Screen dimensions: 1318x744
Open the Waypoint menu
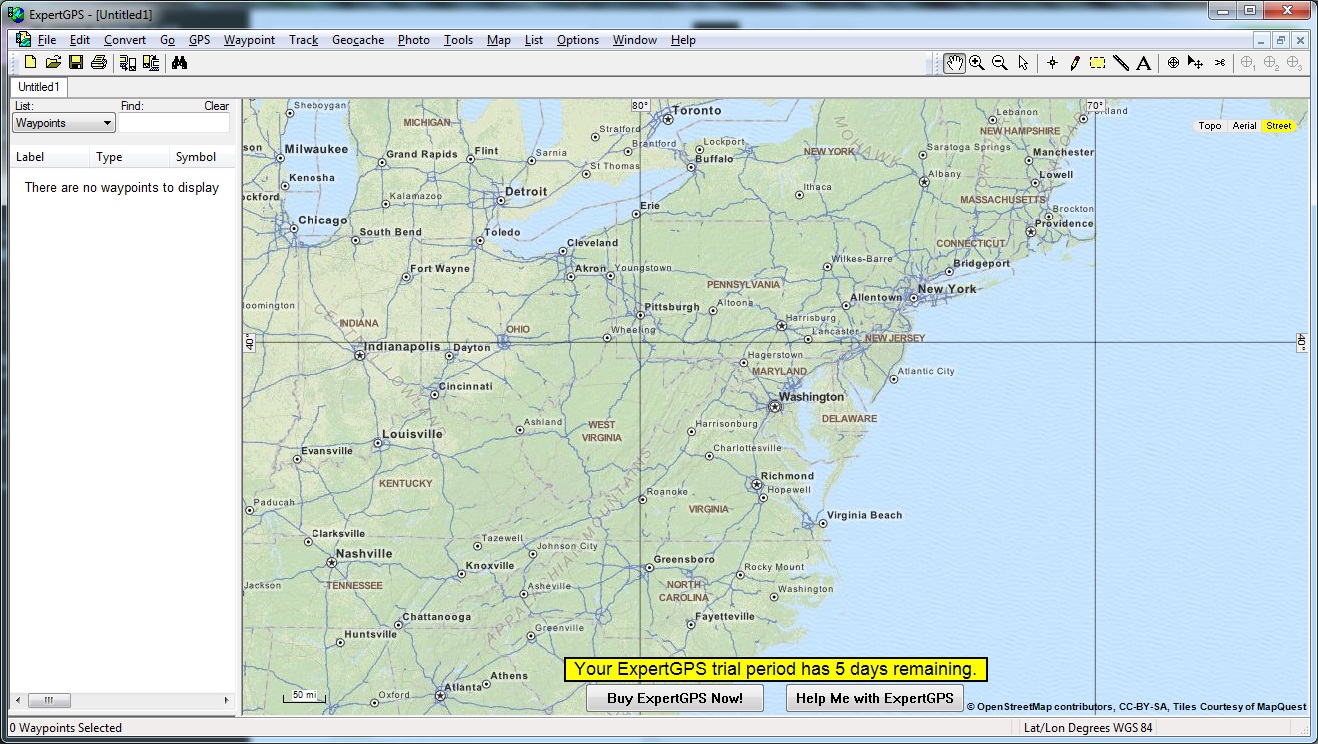[249, 40]
